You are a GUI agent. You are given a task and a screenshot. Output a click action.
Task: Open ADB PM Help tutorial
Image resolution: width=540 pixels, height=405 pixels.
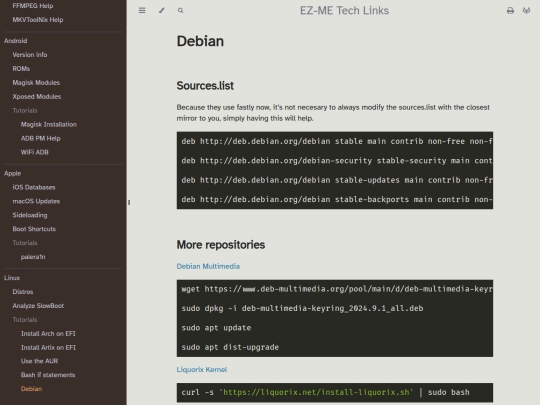[x=41, y=138]
